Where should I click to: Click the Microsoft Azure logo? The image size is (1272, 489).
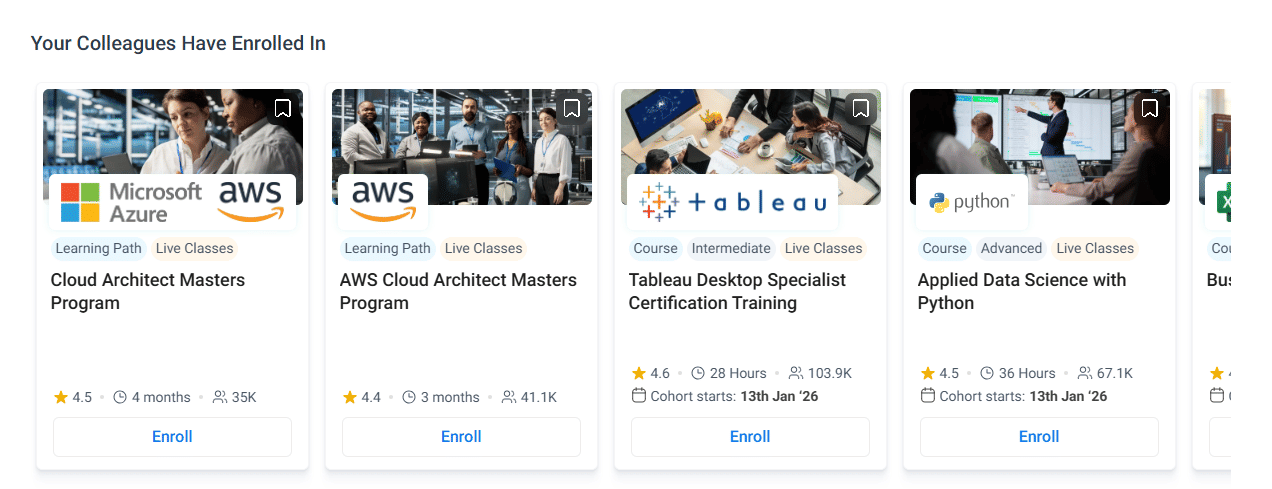pyautogui.click(x=130, y=201)
